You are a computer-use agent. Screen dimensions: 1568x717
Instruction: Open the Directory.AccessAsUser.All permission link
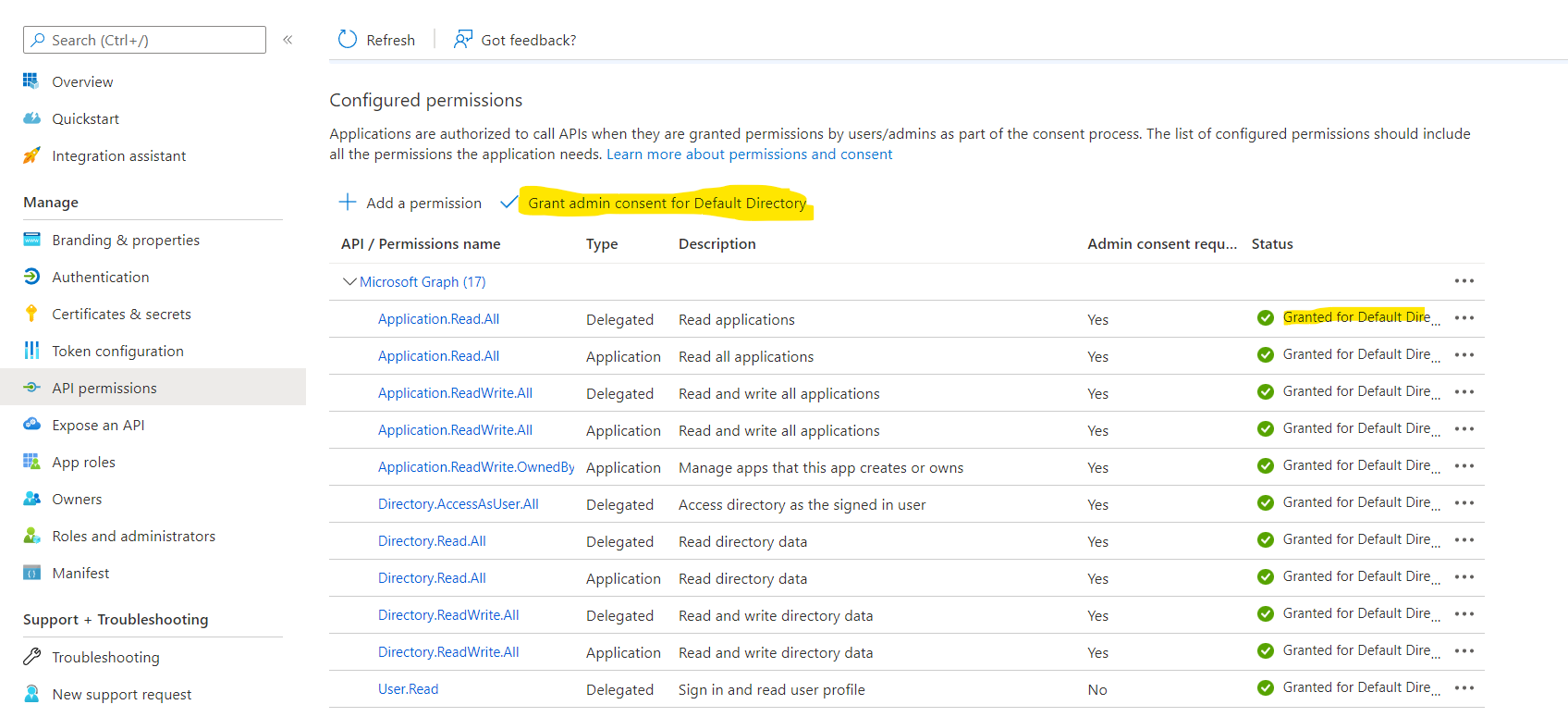[x=458, y=504]
